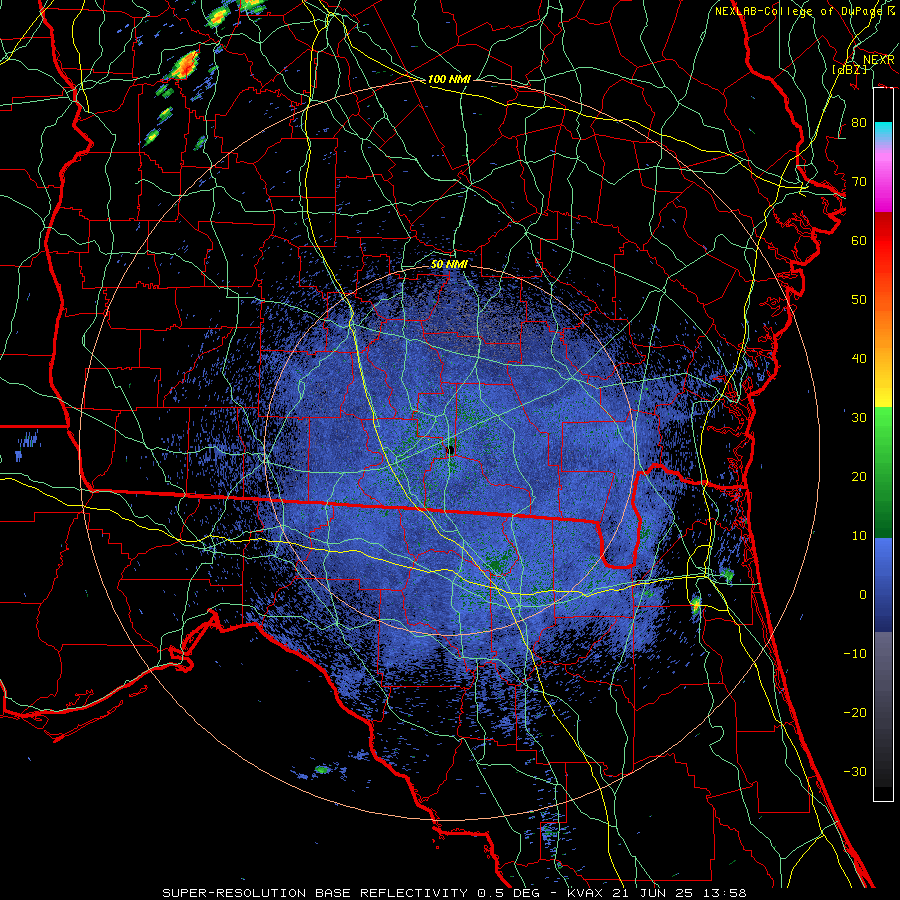Click the small green cell offshore in the Gulf
Image resolution: width=900 pixels, height=900 pixels.
pos(322,769)
